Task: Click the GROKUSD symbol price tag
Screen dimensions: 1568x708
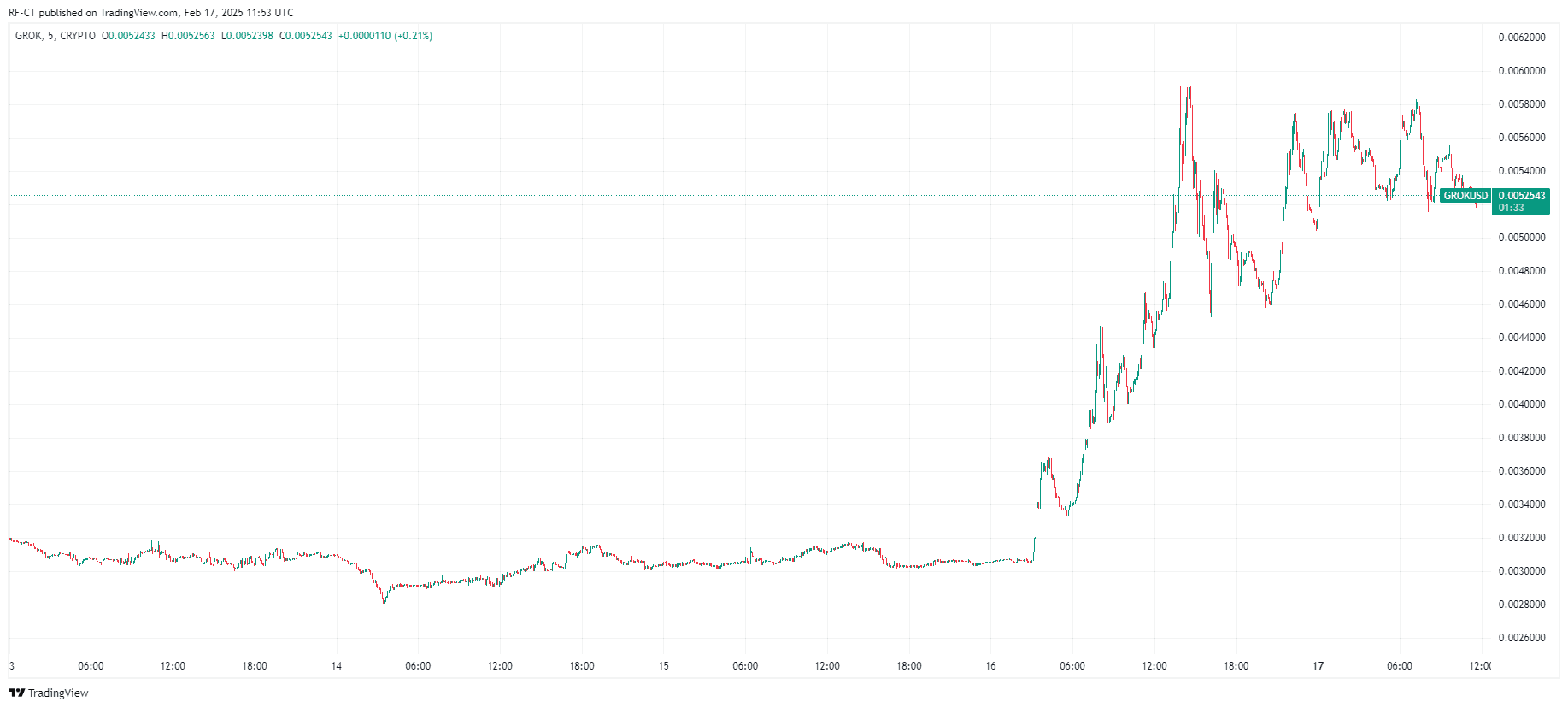Action: pos(1465,196)
